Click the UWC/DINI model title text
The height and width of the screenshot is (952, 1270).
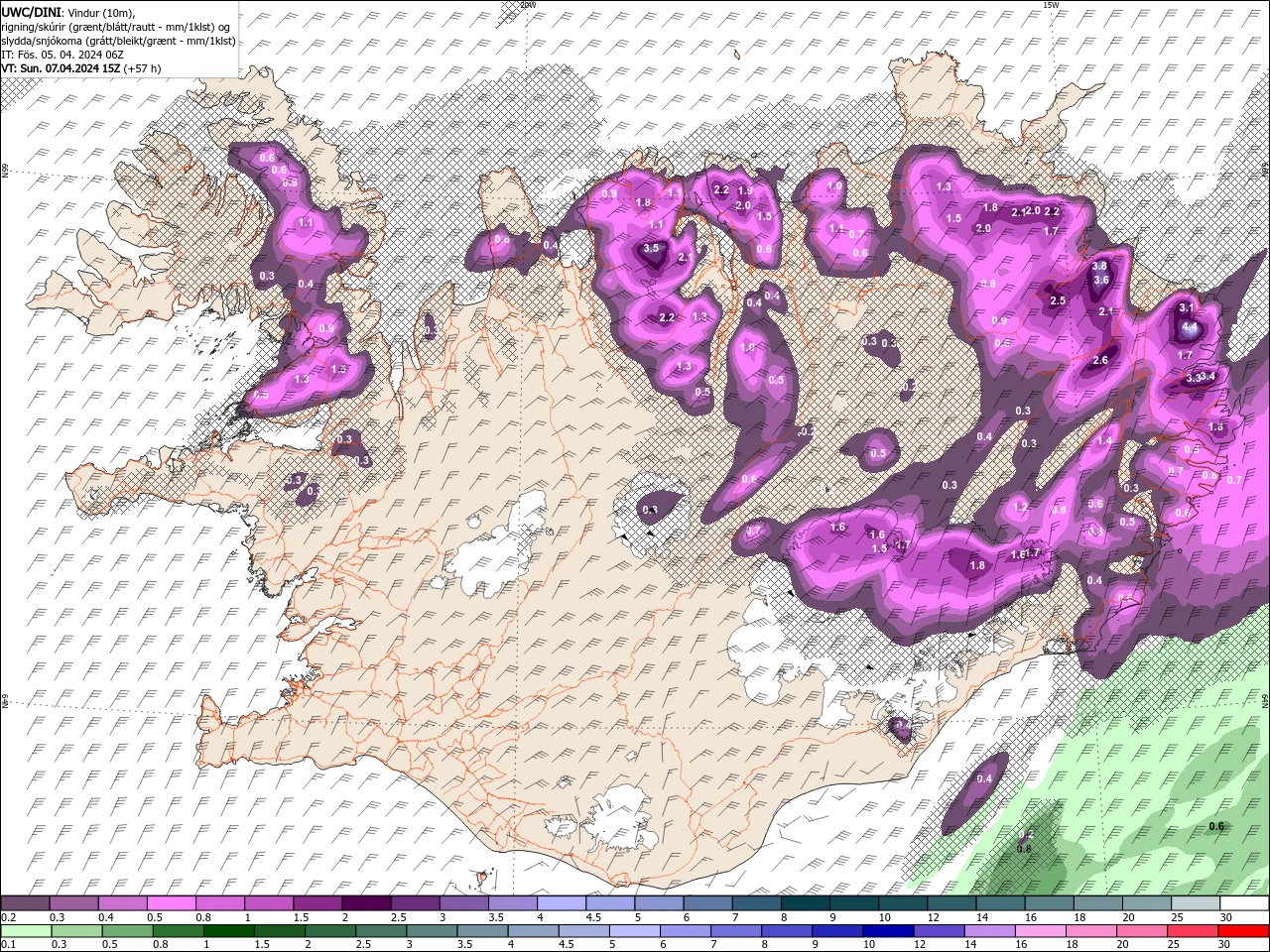32,11
